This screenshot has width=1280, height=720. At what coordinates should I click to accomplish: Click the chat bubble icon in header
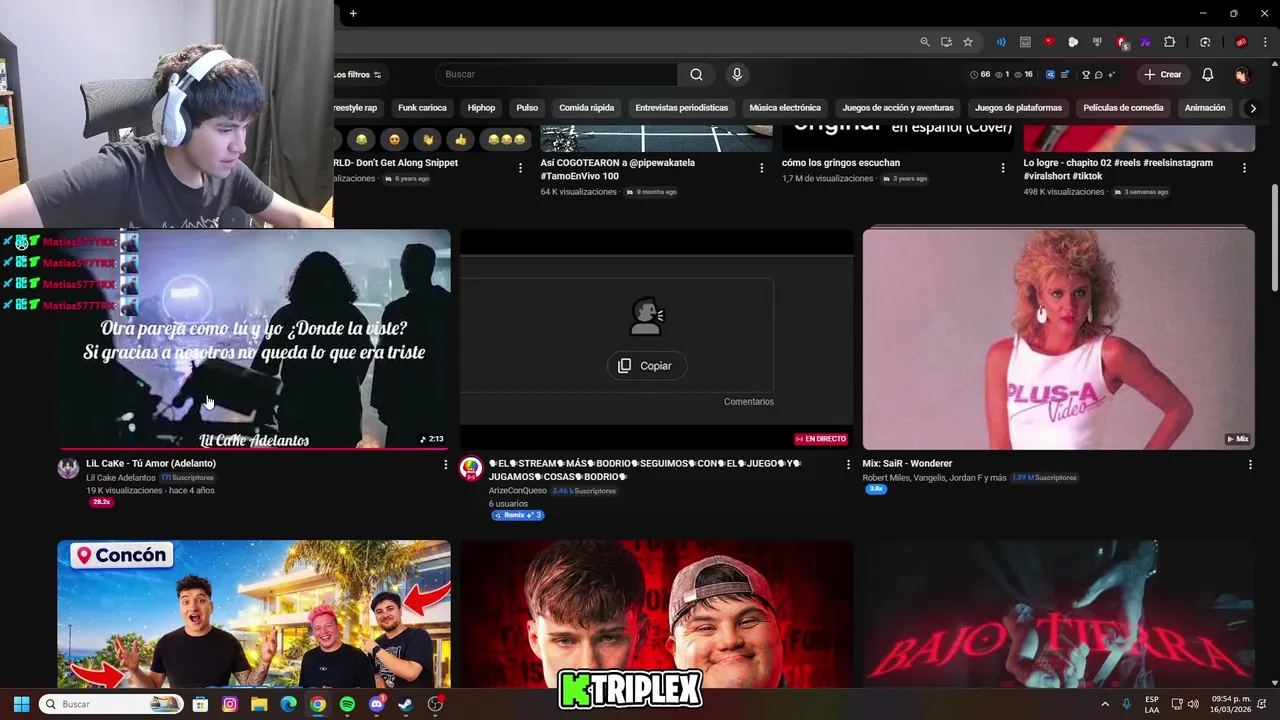point(1098,75)
